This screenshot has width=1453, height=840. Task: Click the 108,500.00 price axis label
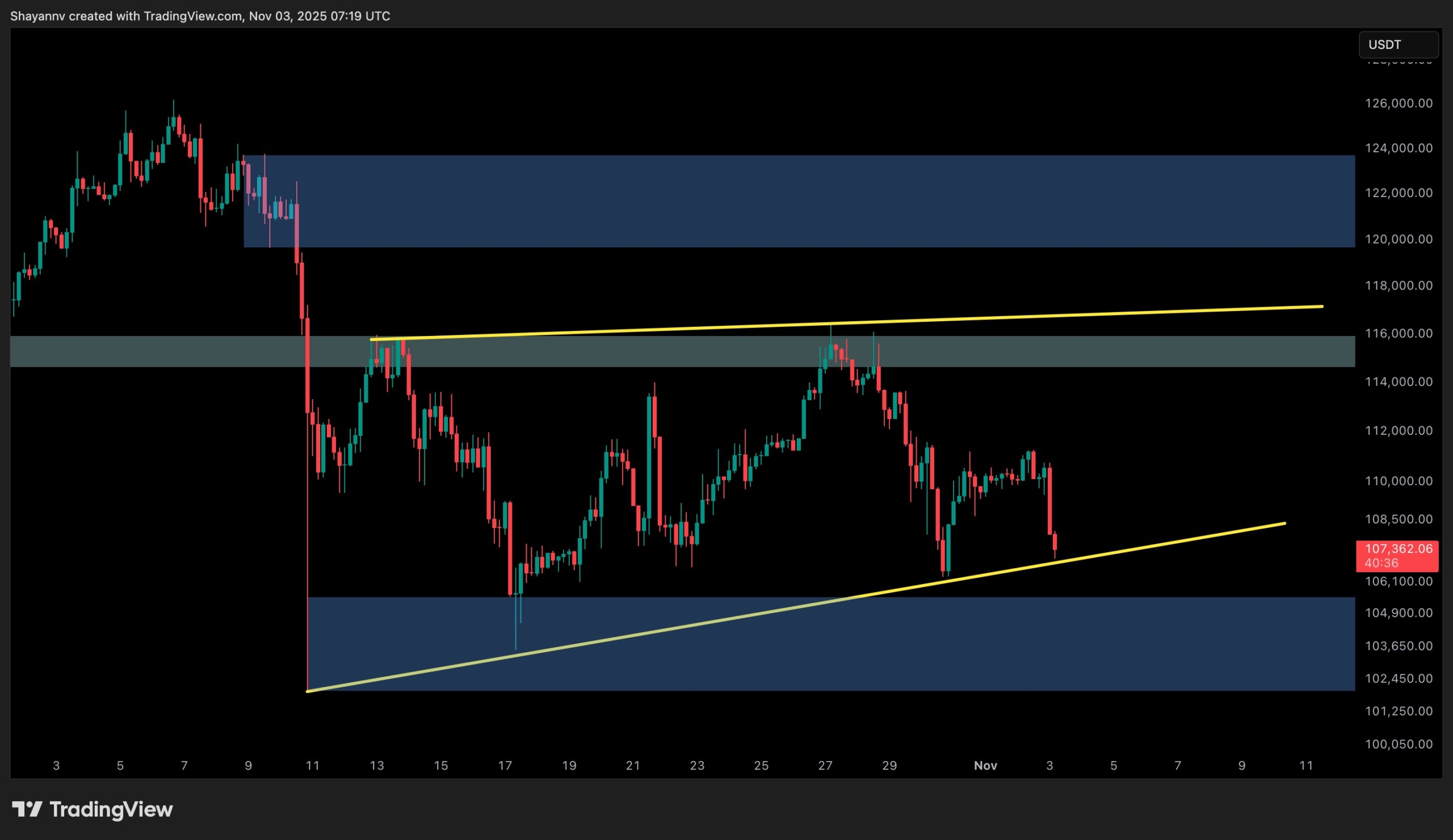(x=1398, y=519)
